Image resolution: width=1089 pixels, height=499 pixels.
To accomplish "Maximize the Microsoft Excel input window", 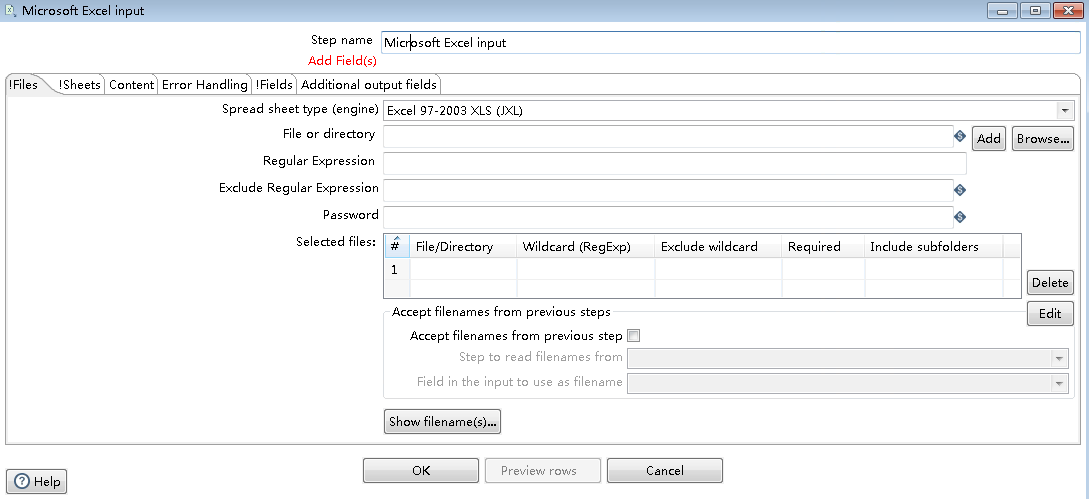I will coord(1036,10).
